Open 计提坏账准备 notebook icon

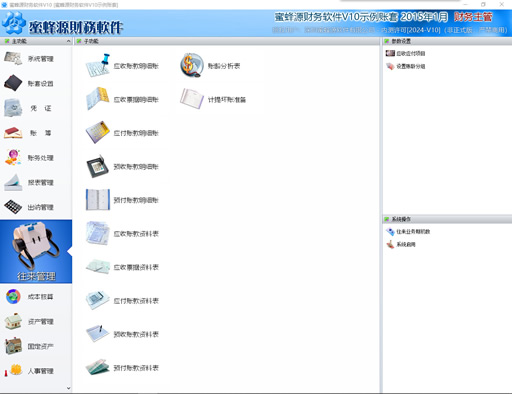pyautogui.click(x=192, y=99)
